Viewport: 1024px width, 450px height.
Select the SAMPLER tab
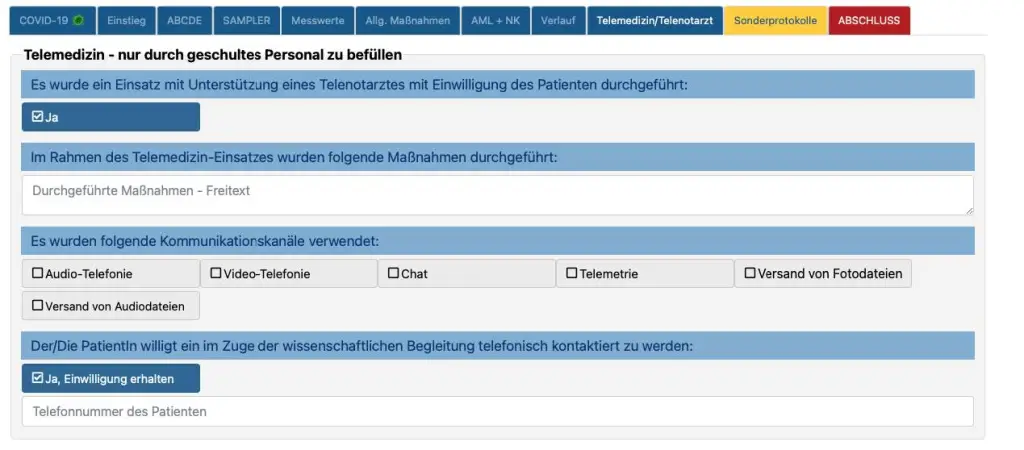[246, 20]
